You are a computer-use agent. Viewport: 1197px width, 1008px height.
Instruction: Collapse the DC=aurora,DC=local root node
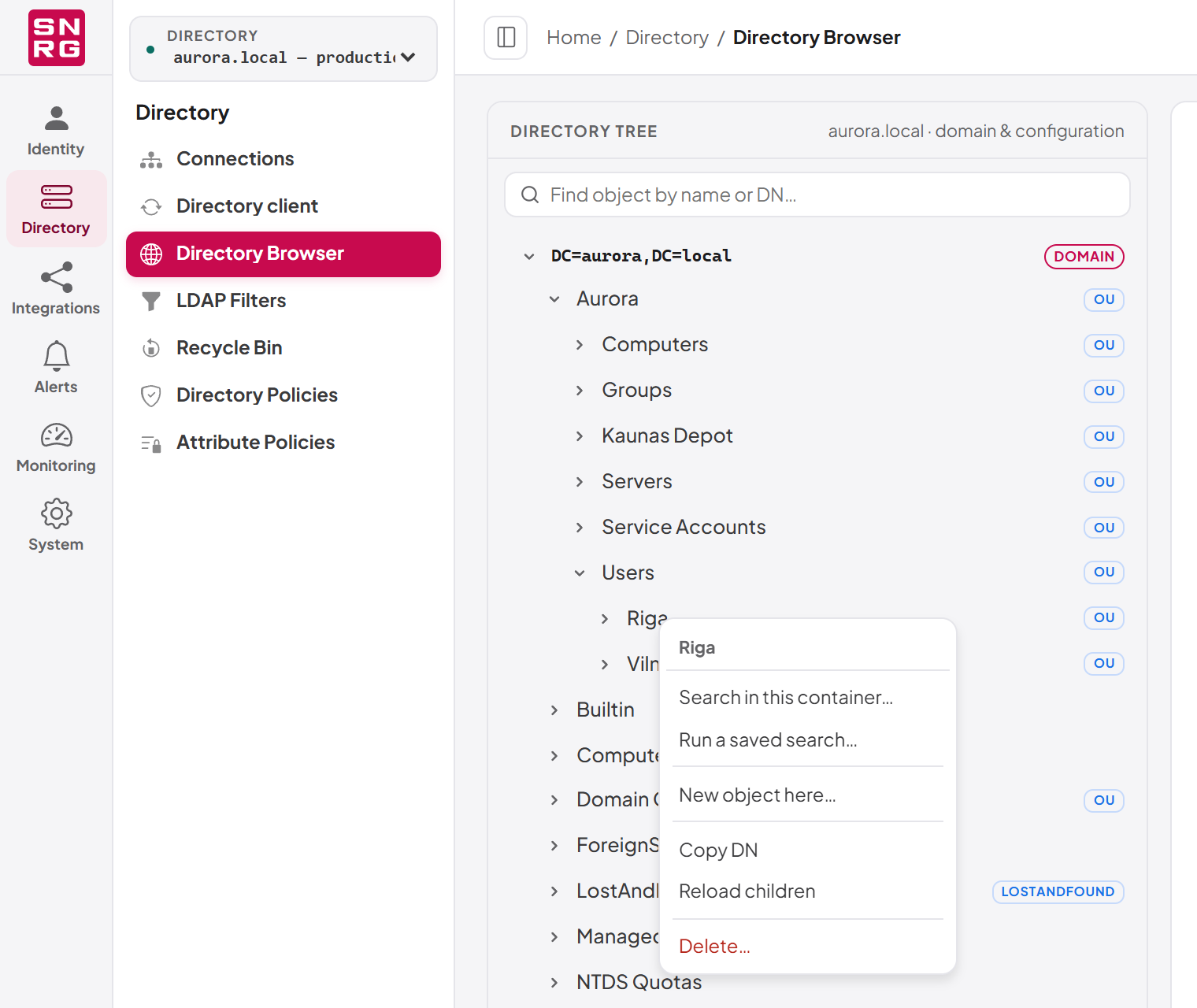point(529,256)
